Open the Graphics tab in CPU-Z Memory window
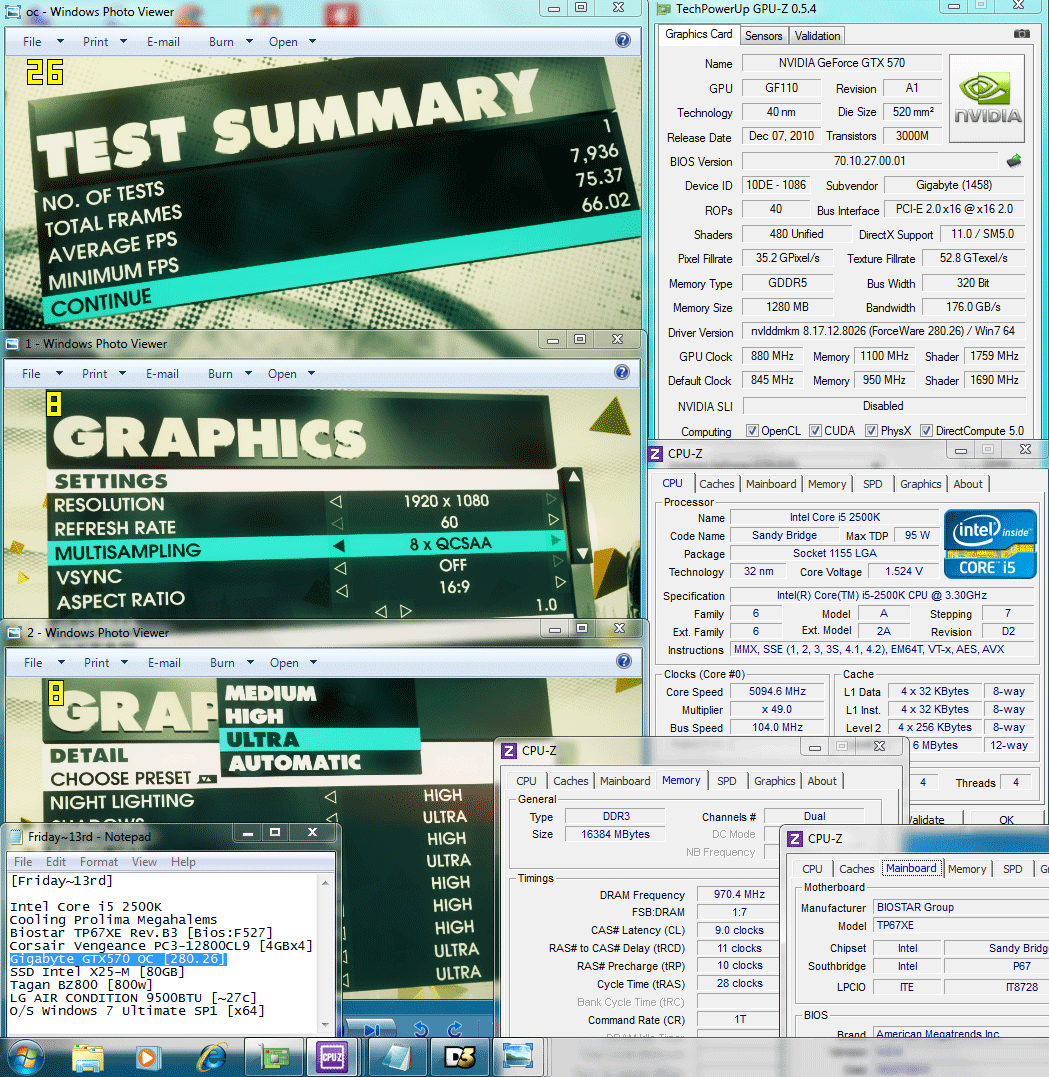 point(774,781)
